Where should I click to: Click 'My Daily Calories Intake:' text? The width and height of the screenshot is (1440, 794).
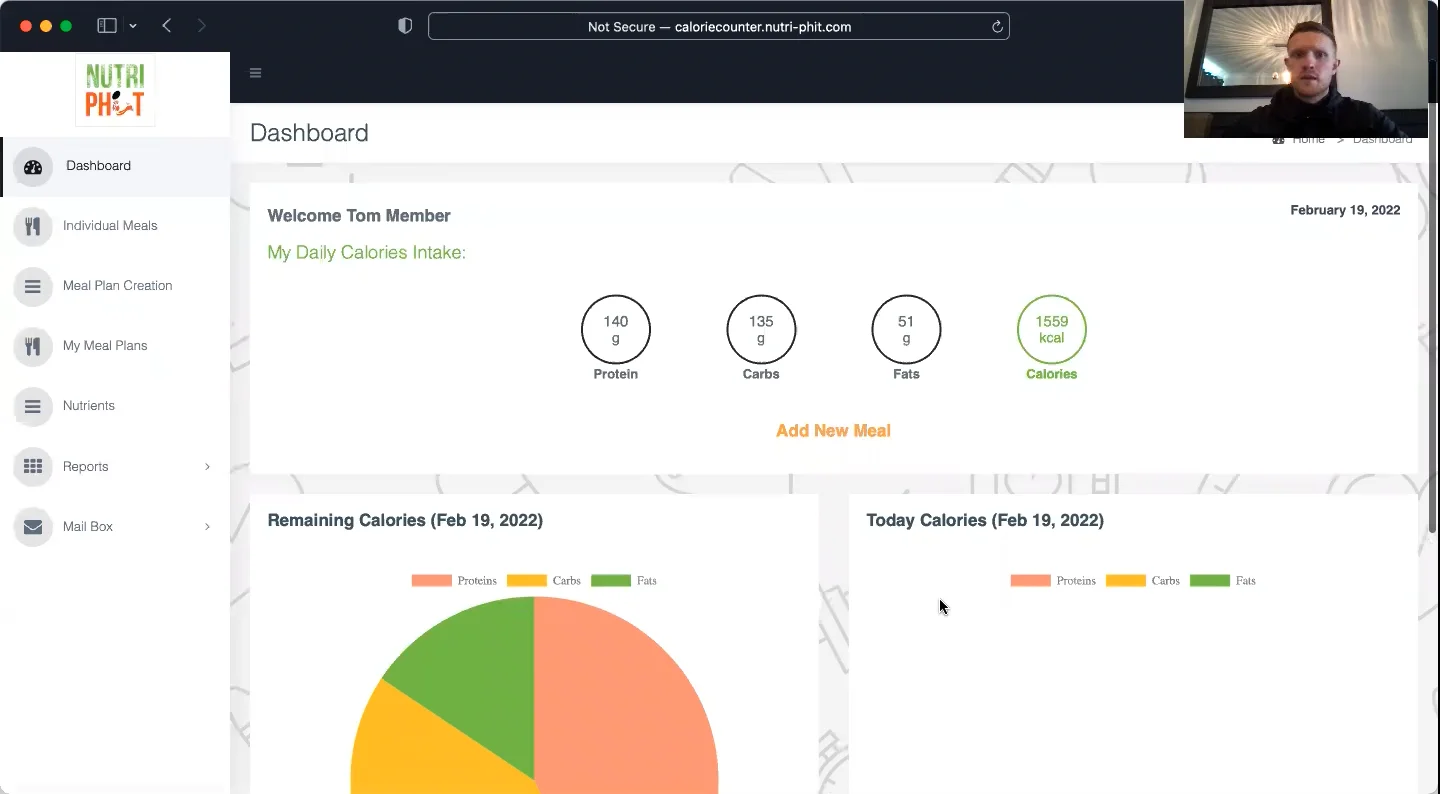(366, 253)
